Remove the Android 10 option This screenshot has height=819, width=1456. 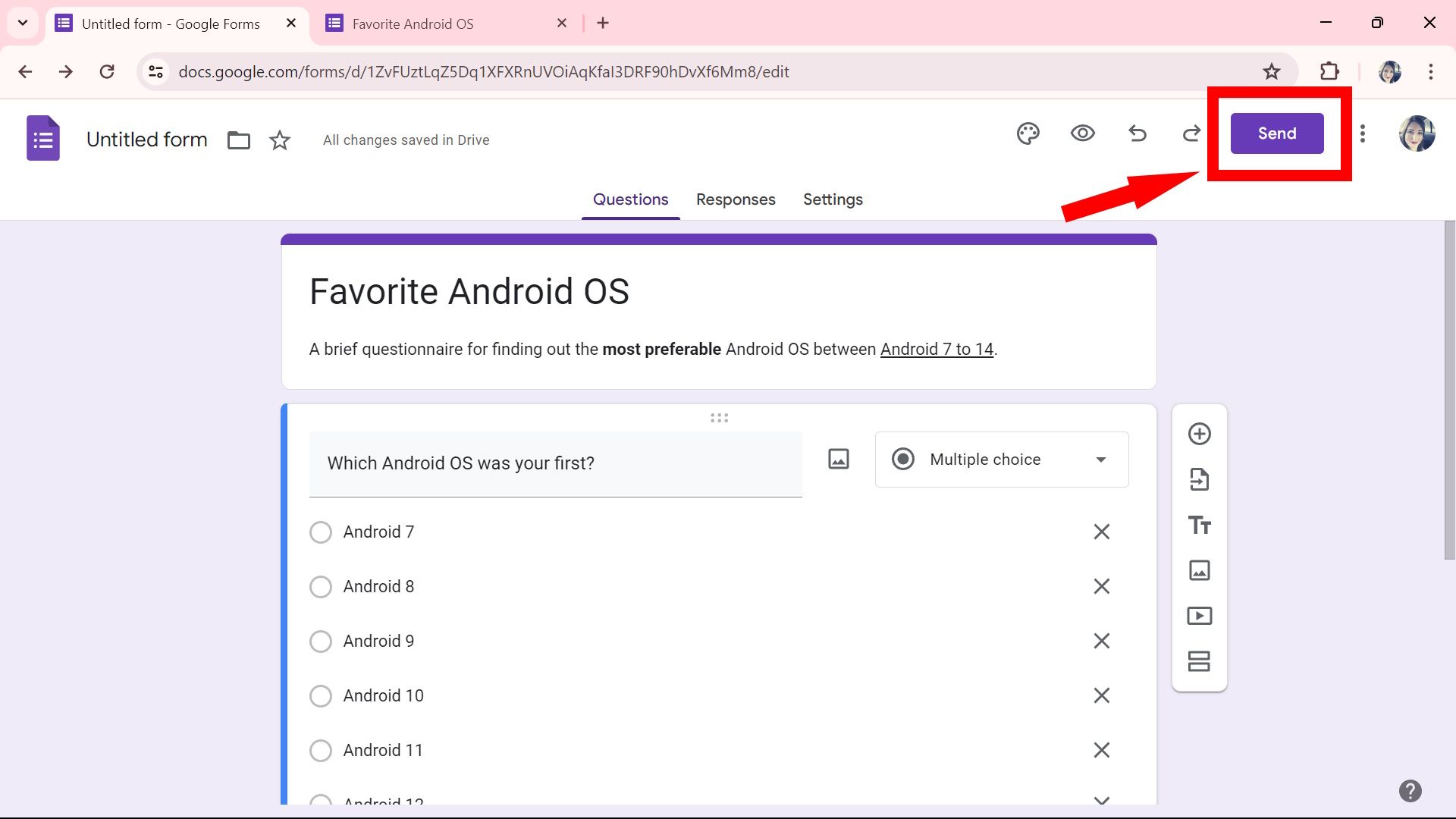point(1101,695)
